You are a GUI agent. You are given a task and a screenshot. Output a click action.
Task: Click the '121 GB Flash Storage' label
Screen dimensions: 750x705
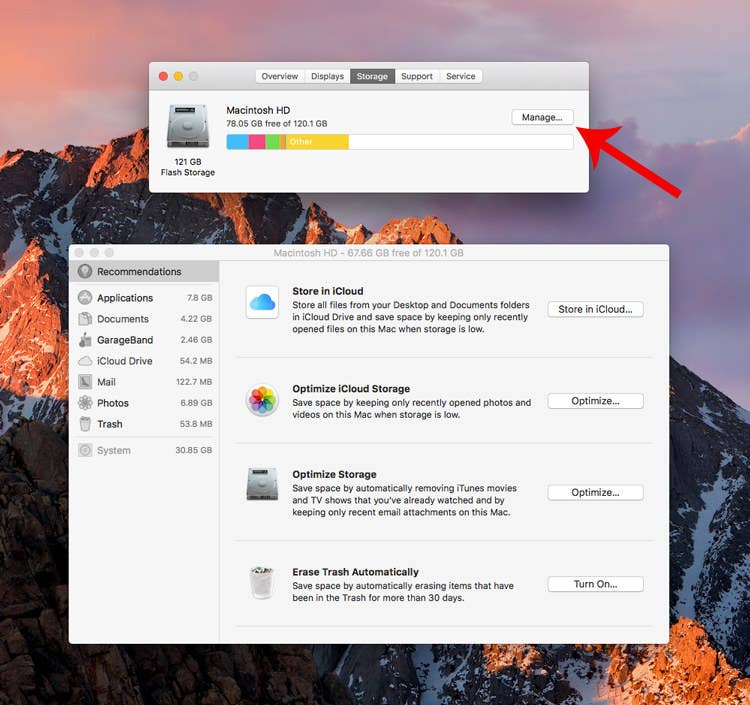coord(188,167)
